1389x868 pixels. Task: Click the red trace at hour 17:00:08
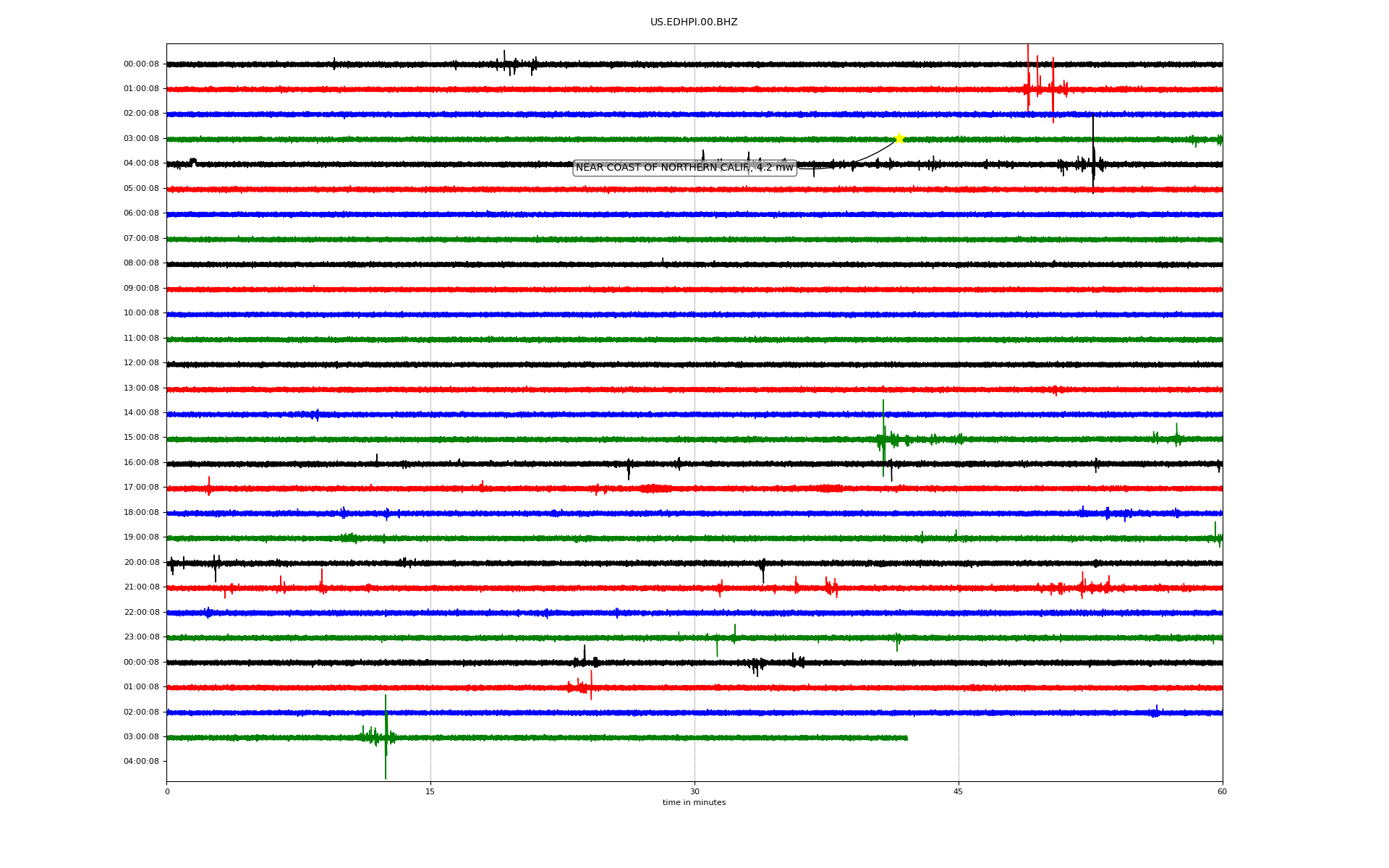pos(694,489)
